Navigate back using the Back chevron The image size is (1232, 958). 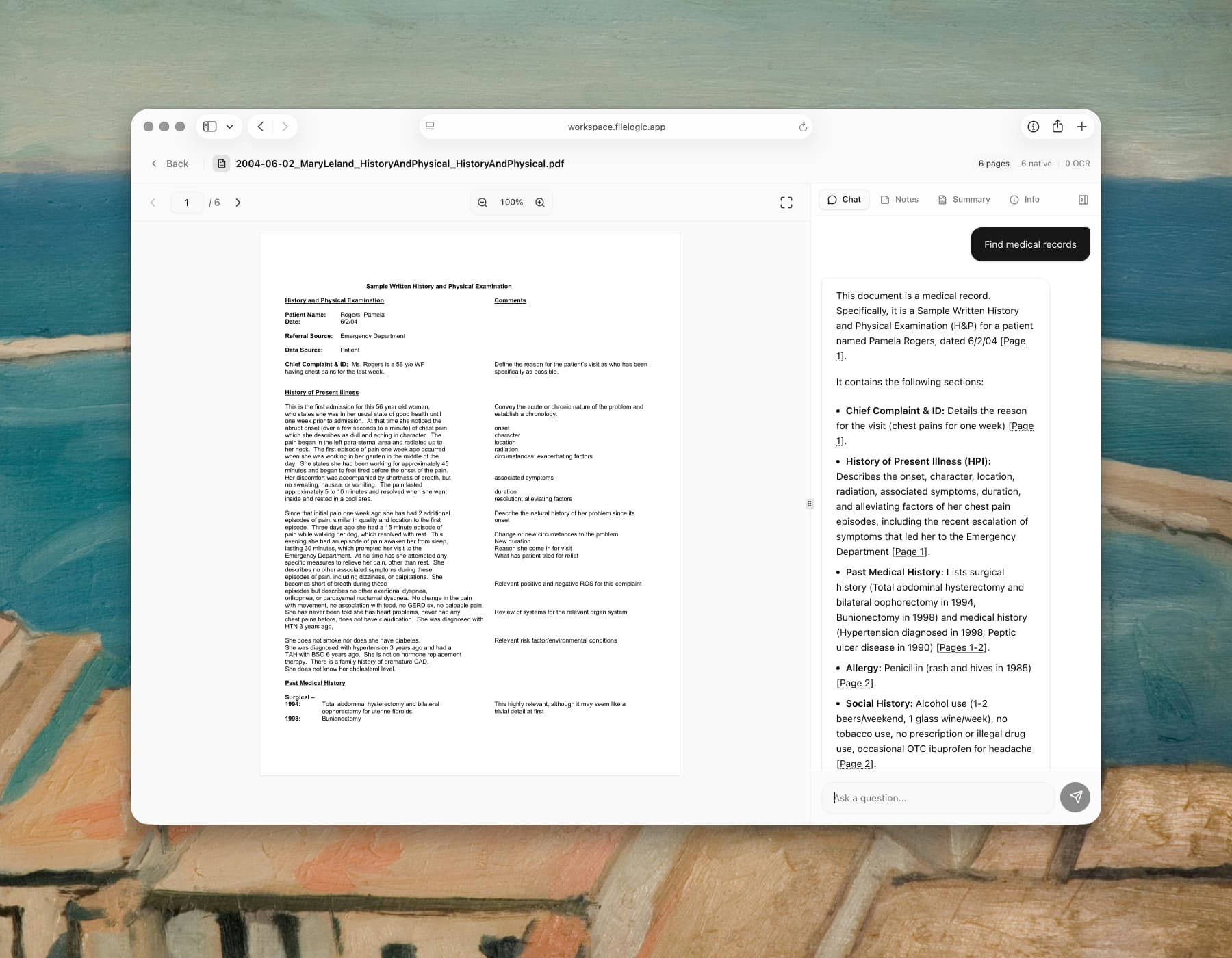coord(154,164)
